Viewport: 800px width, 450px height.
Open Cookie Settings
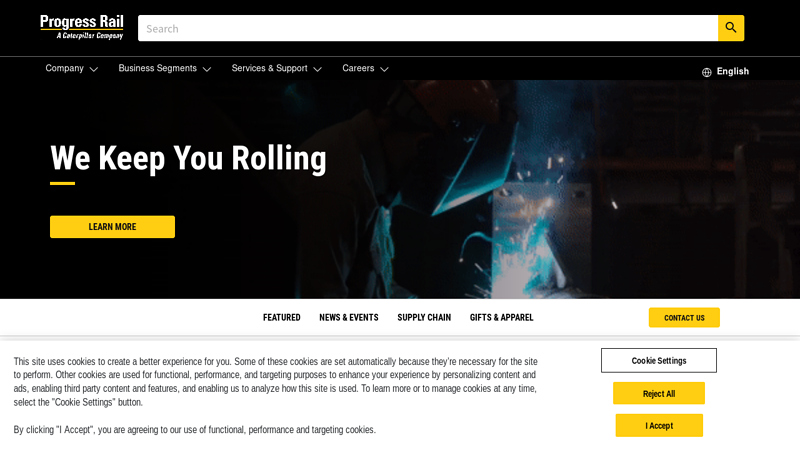[659, 360]
